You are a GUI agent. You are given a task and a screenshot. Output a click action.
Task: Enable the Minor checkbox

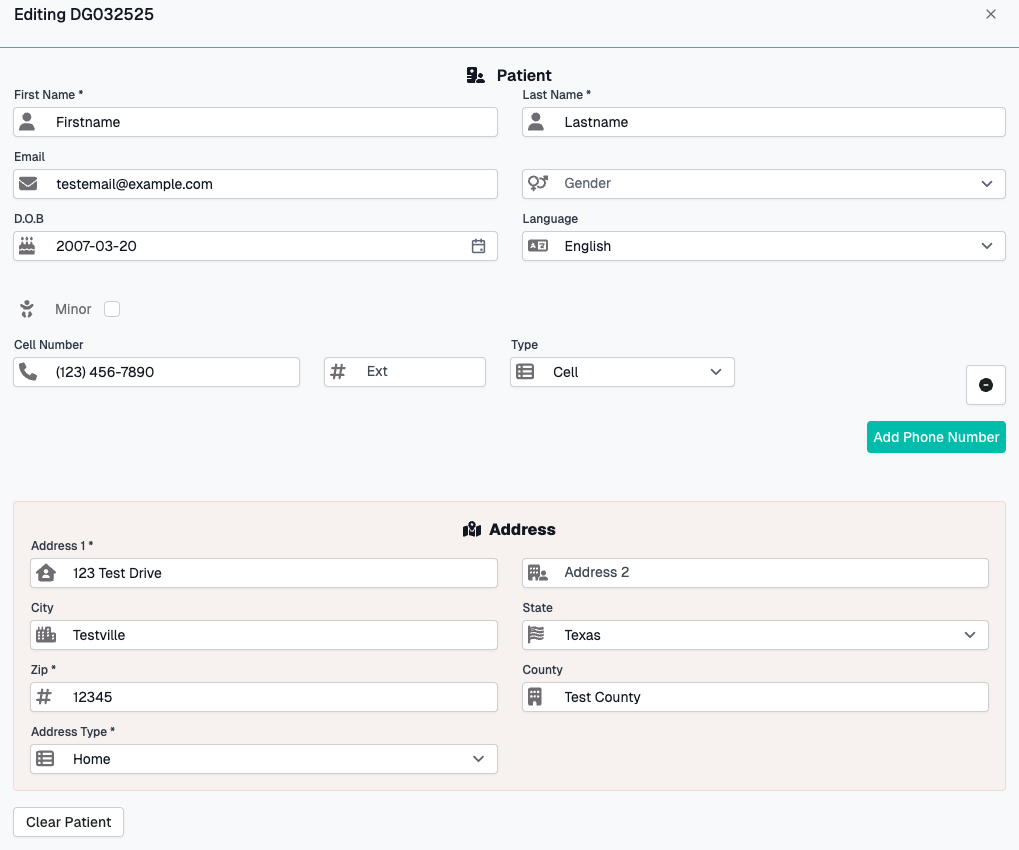pyautogui.click(x=111, y=309)
